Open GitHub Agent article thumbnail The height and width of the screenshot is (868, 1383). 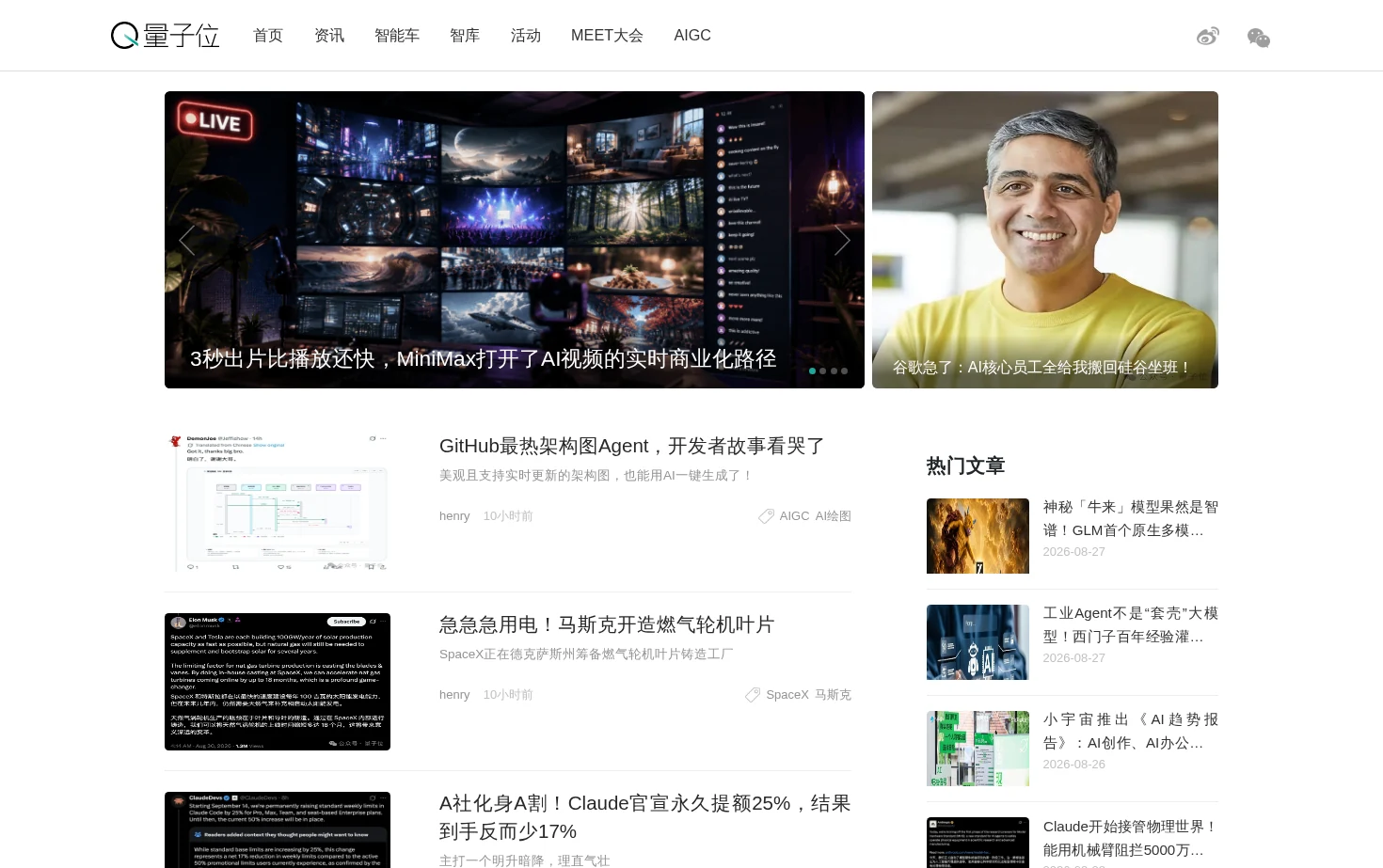pos(278,503)
